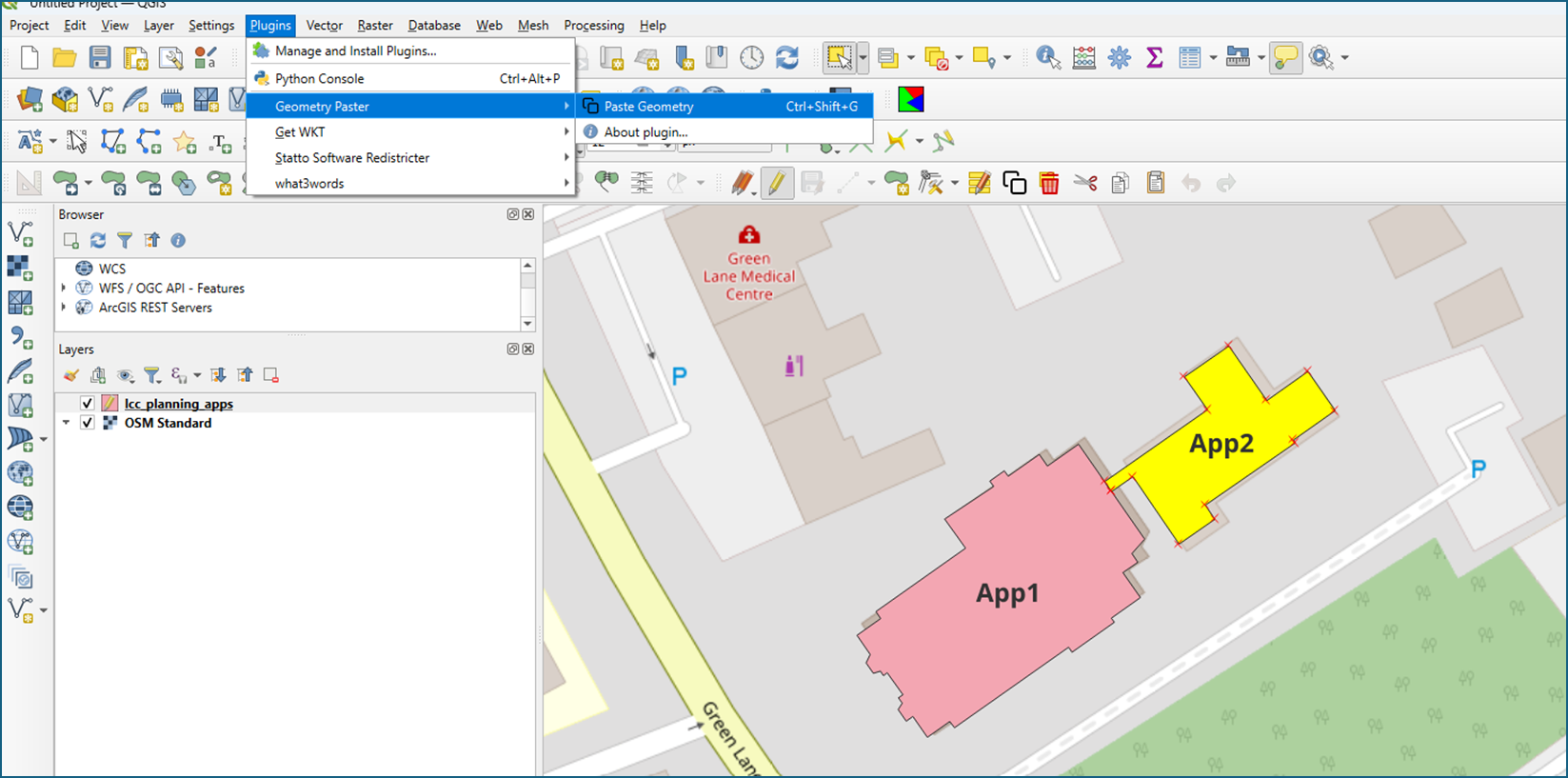
Task: Open the layer styling paintbrush in Layers
Action: [x=70, y=375]
